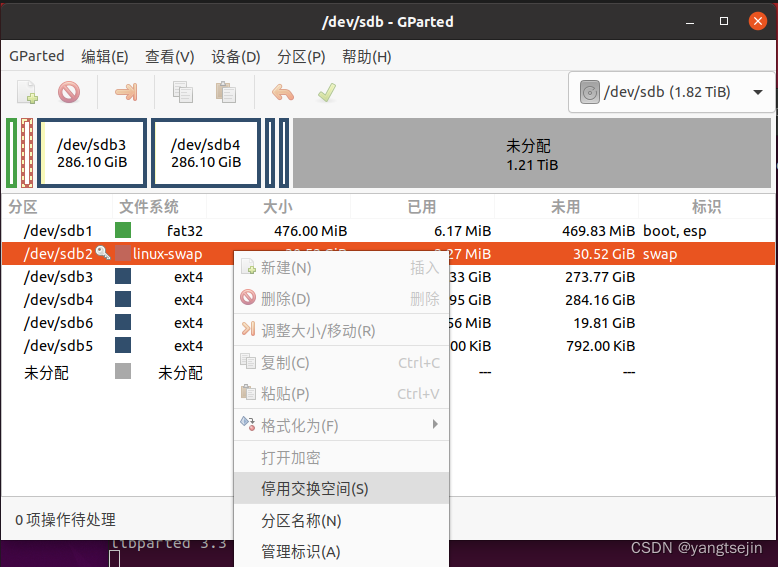Choose 分区名称(N) in the context menu

point(341,520)
